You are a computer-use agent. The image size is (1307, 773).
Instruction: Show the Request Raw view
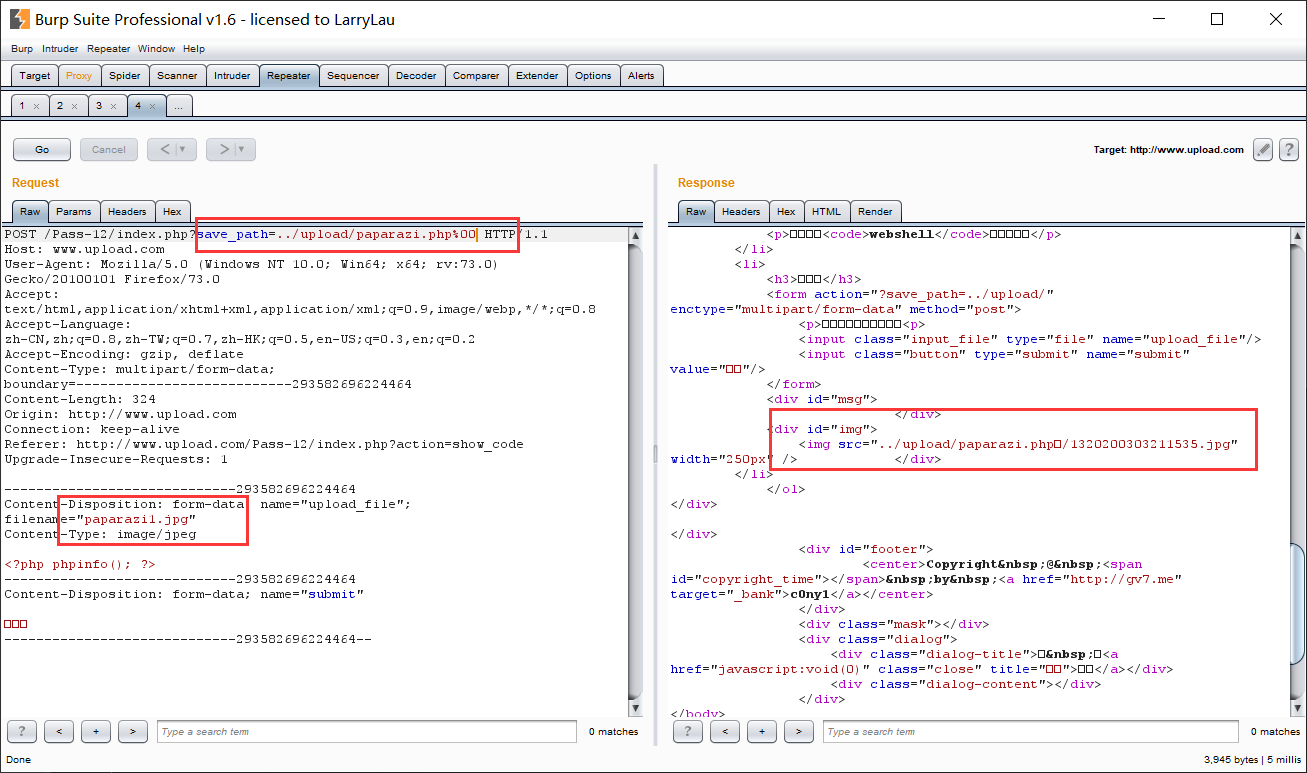[30, 211]
